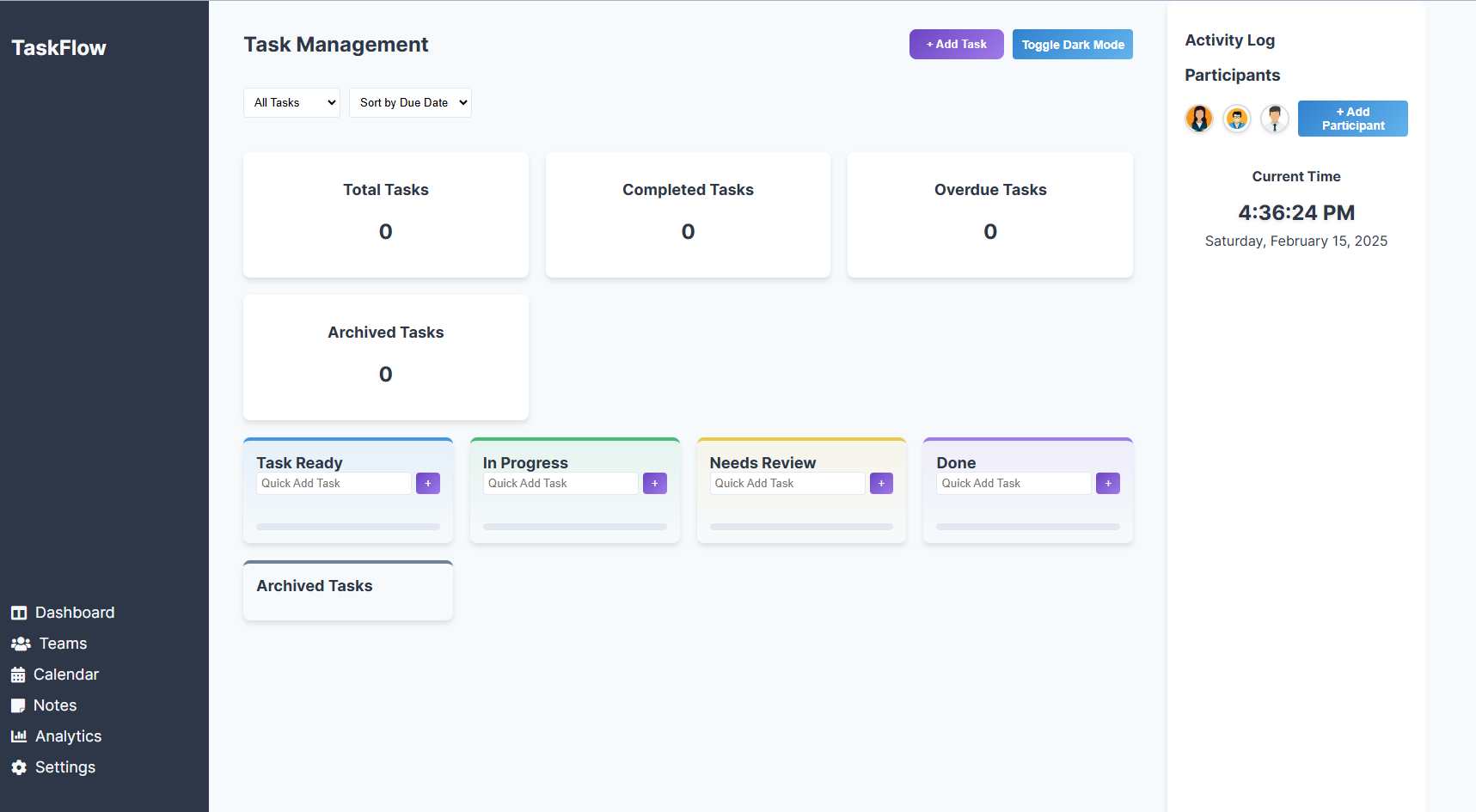Select the middle participant avatar with glasses

click(x=1237, y=119)
